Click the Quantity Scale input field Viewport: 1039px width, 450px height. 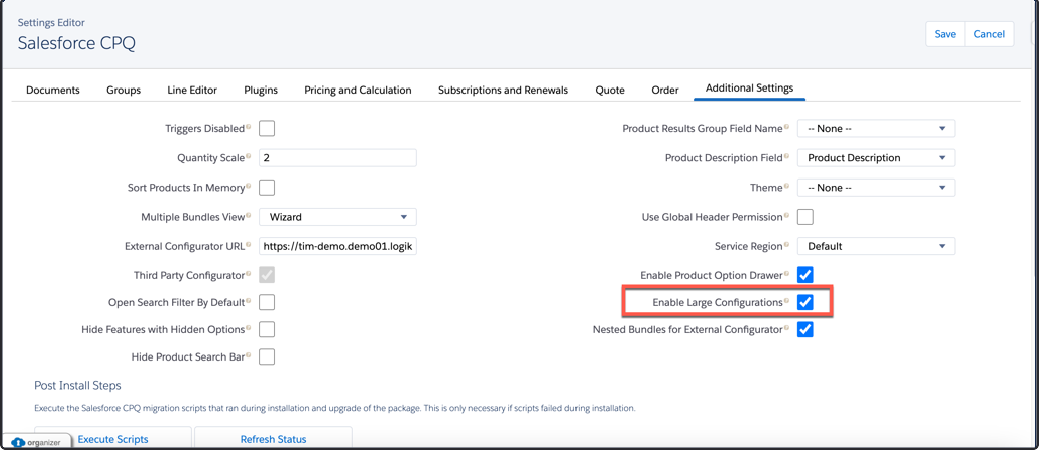tap(338, 158)
